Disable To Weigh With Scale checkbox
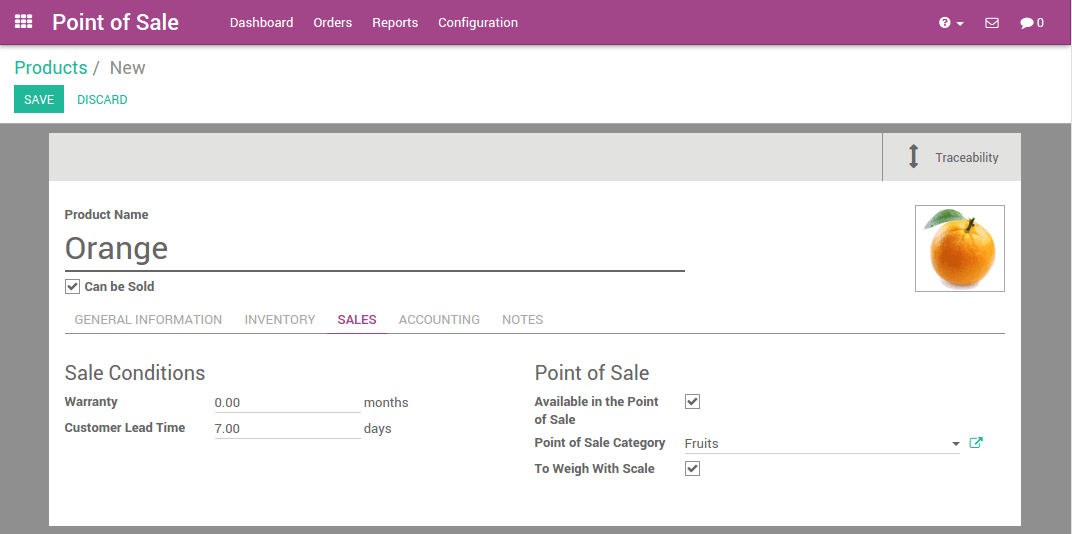The image size is (1072, 534). tap(692, 469)
